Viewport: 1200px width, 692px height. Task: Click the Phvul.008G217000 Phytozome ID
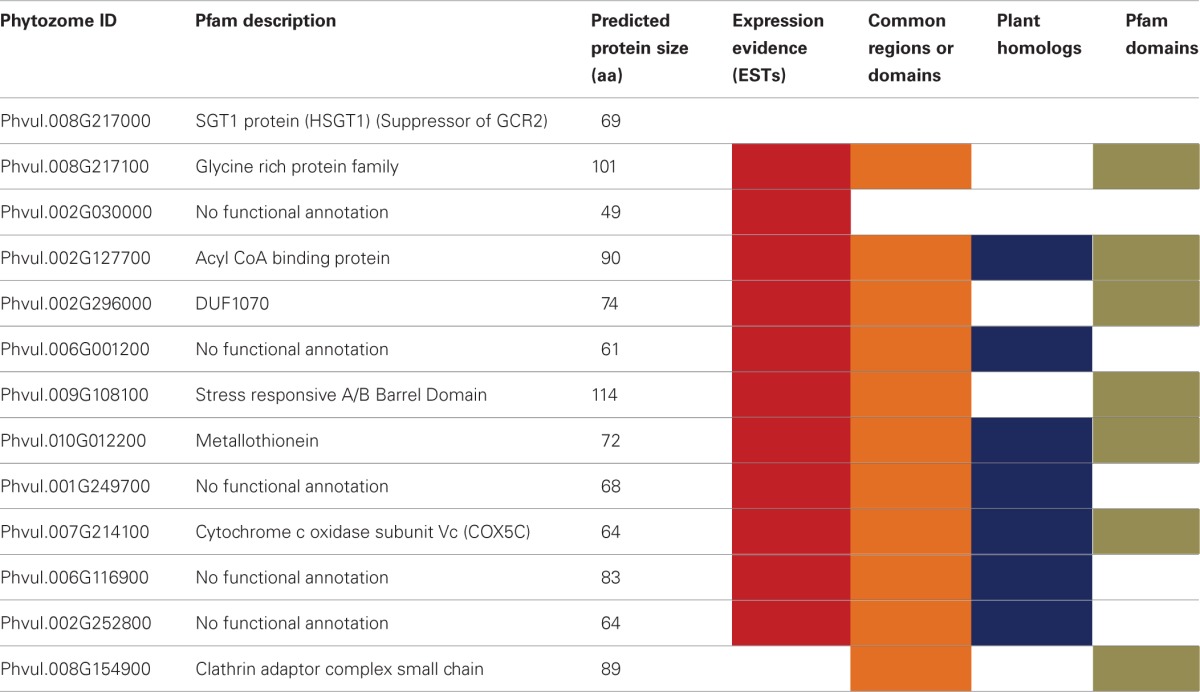pyautogui.click(x=76, y=121)
